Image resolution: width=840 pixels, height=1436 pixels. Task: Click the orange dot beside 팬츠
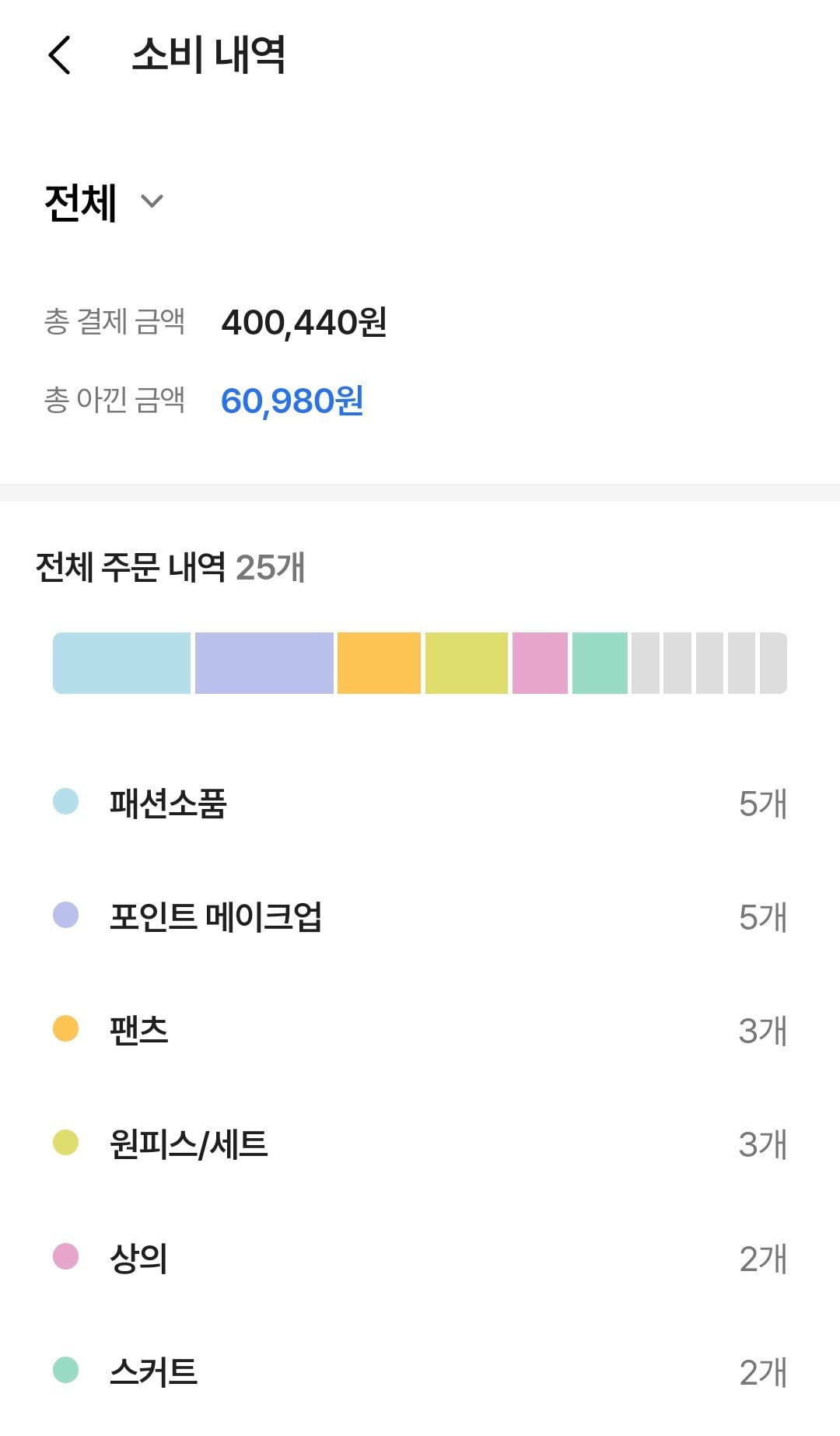(66, 1028)
